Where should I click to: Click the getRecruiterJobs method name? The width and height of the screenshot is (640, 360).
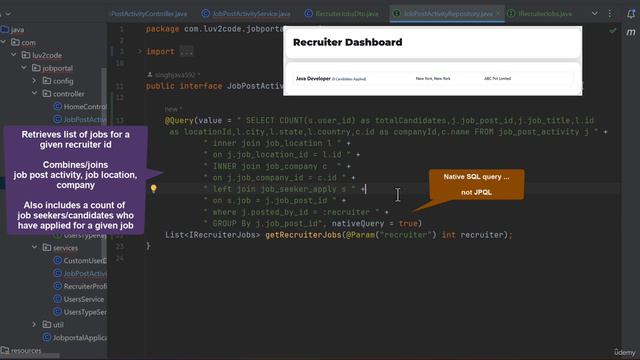click(x=302, y=235)
